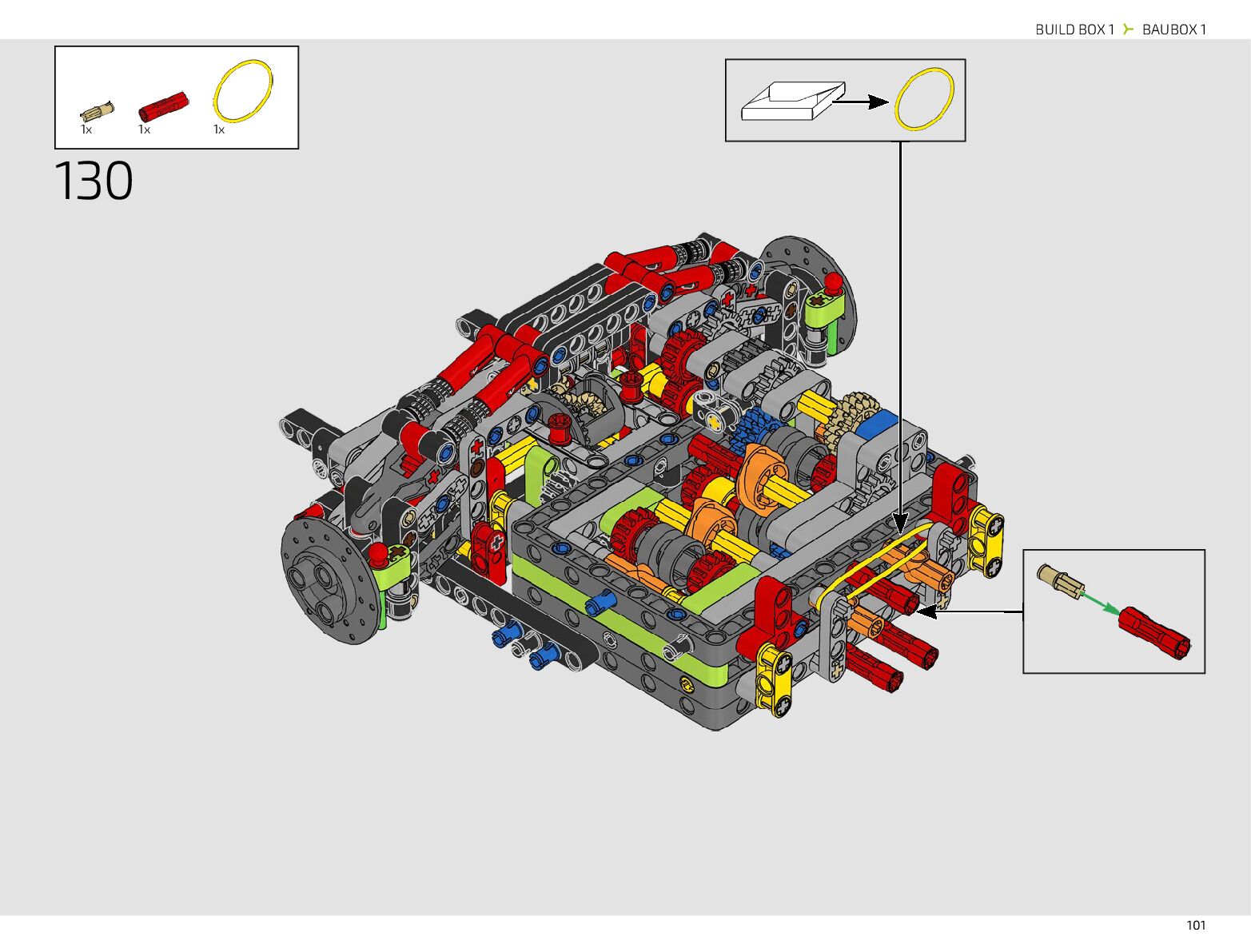Click the BUILD BOX 1 header text
This screenshot has width=1251, height=952.
coord(1074,30)
